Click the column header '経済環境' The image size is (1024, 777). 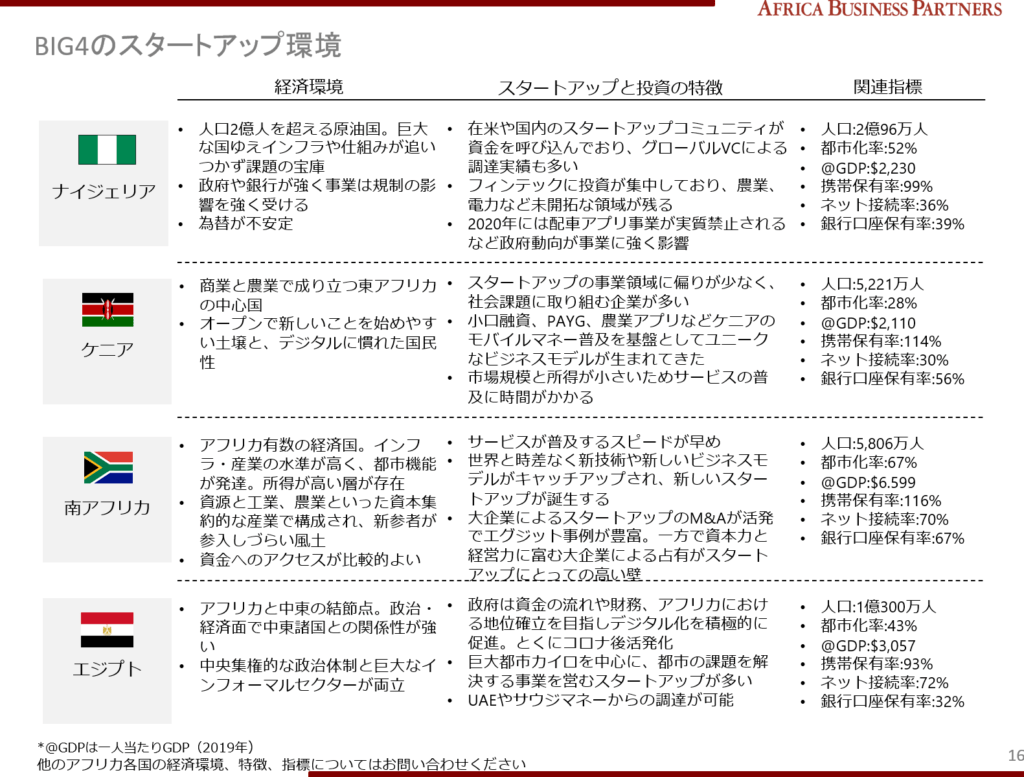pos(309,87)
